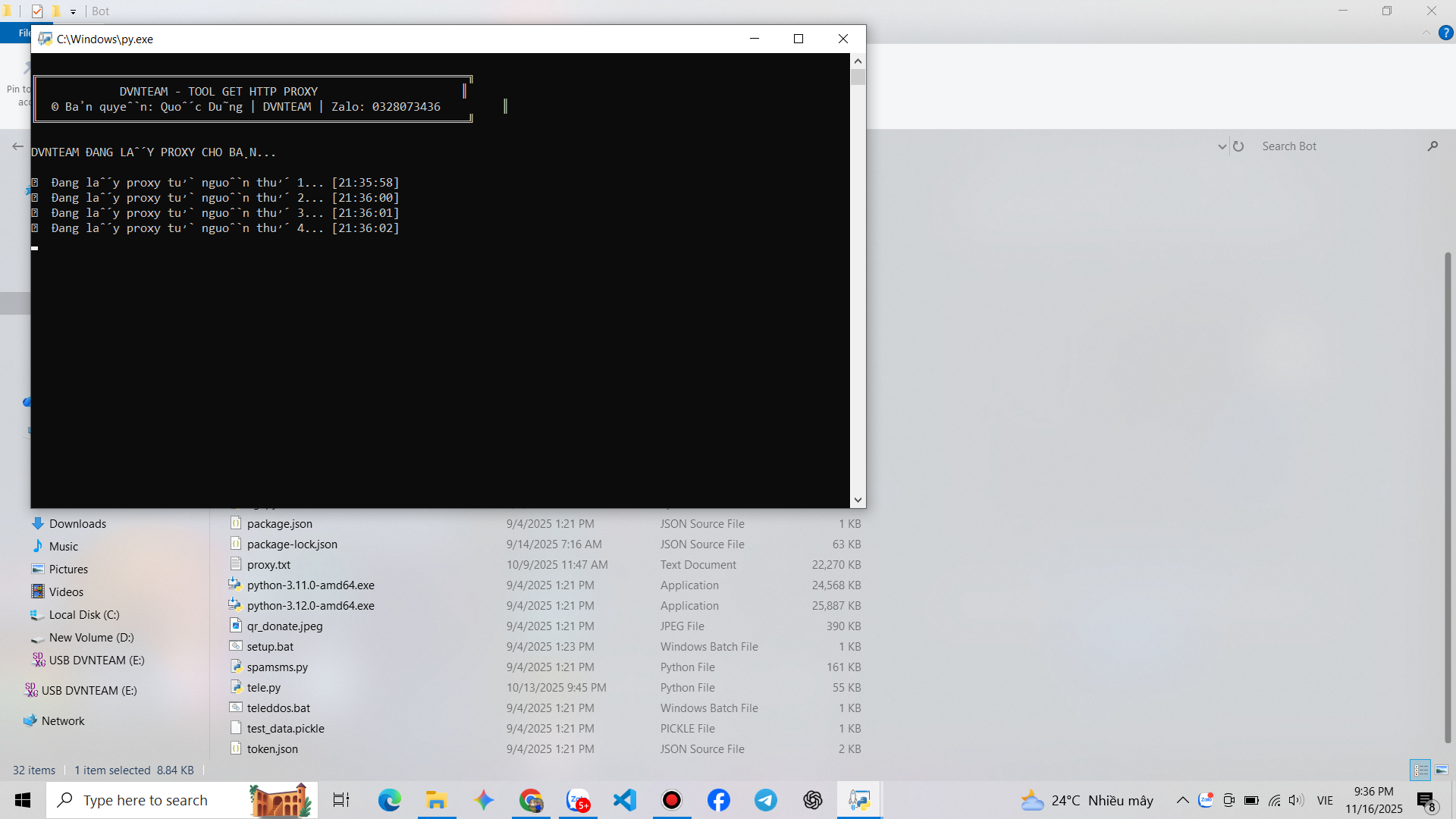The width and height of the screenshot is (1456, 819).
Task: Open the Quick Access Toolbar dropdown arrow
Action: (73, 11)
